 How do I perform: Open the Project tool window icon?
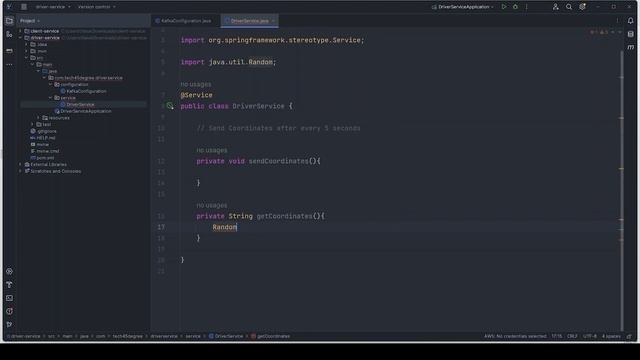9,20
